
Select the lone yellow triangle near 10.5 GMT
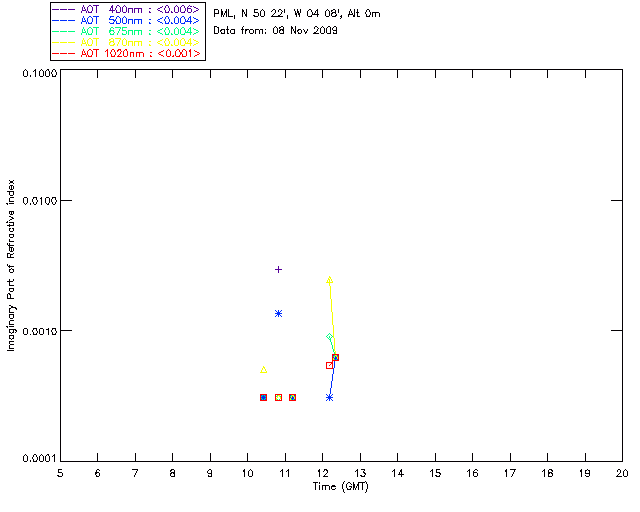[264, 370]
